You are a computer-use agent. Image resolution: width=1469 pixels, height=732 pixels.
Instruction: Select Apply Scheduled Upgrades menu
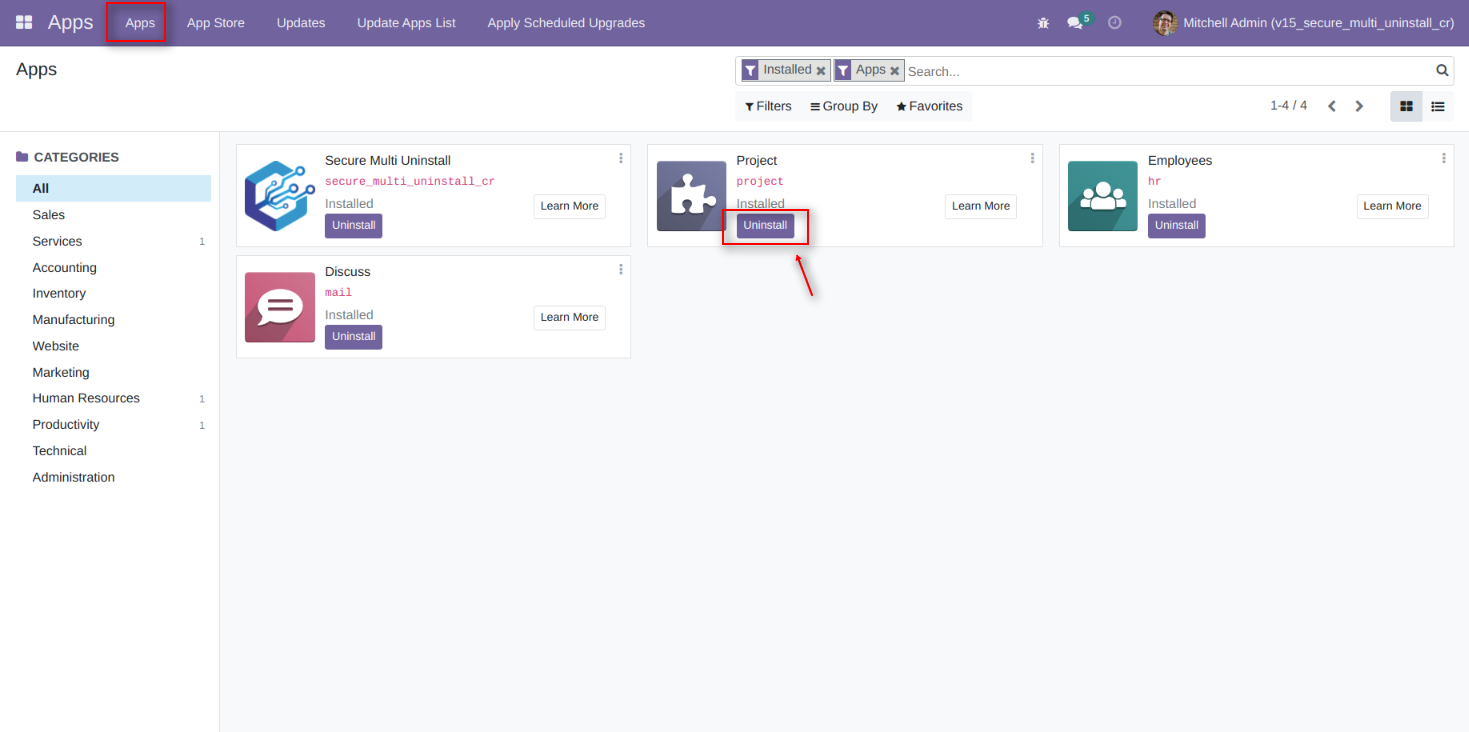pos(566,22)
